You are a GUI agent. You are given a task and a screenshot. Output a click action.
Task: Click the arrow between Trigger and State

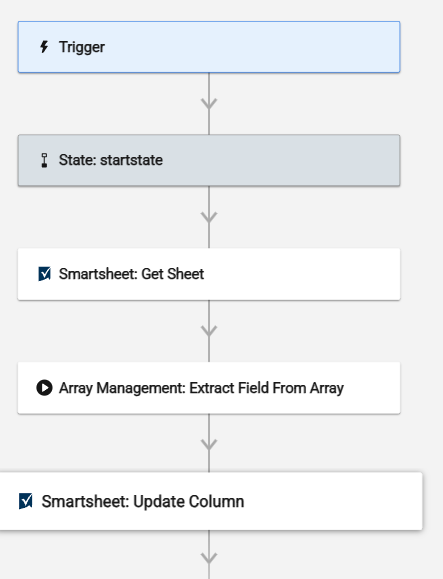click(209, 103)
